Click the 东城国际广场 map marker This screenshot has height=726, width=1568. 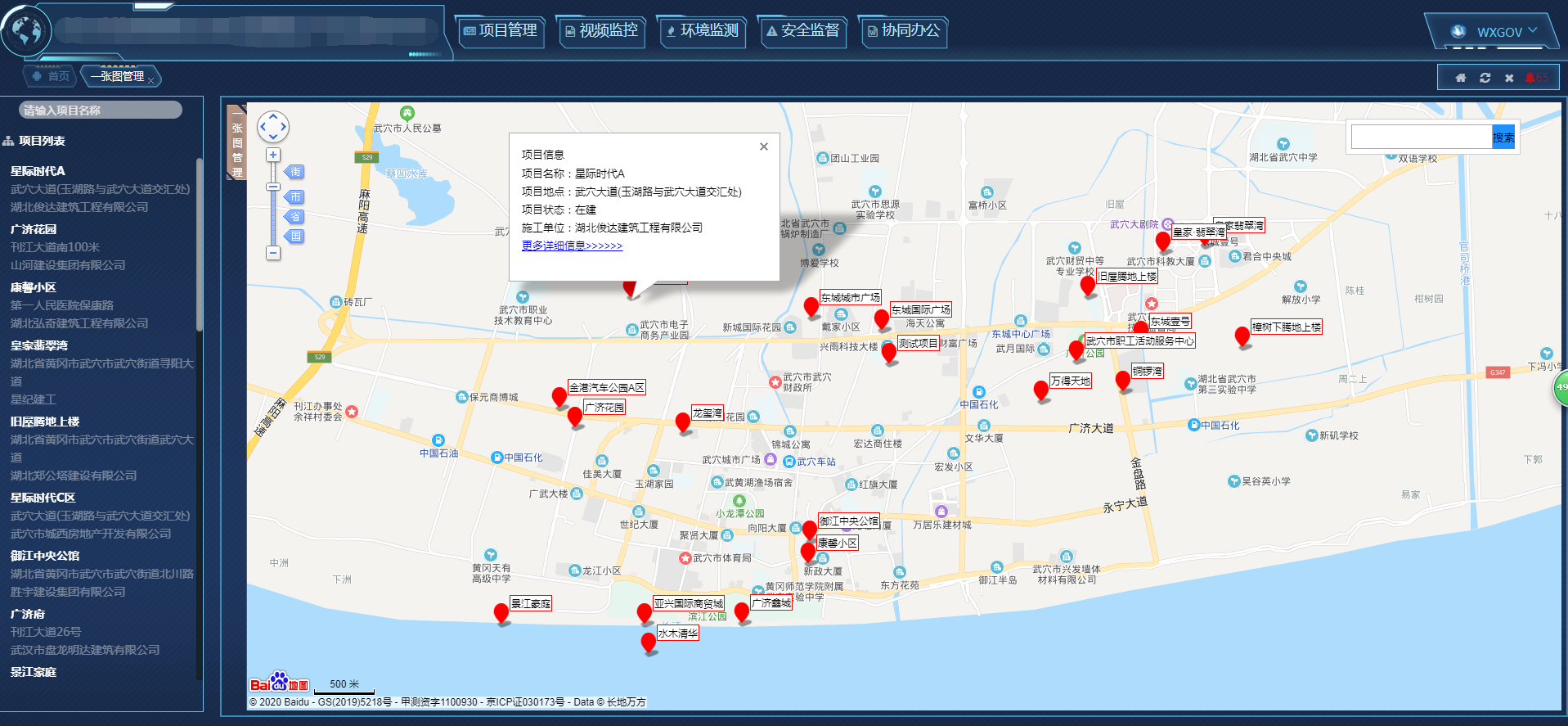(x=882, y=318)
